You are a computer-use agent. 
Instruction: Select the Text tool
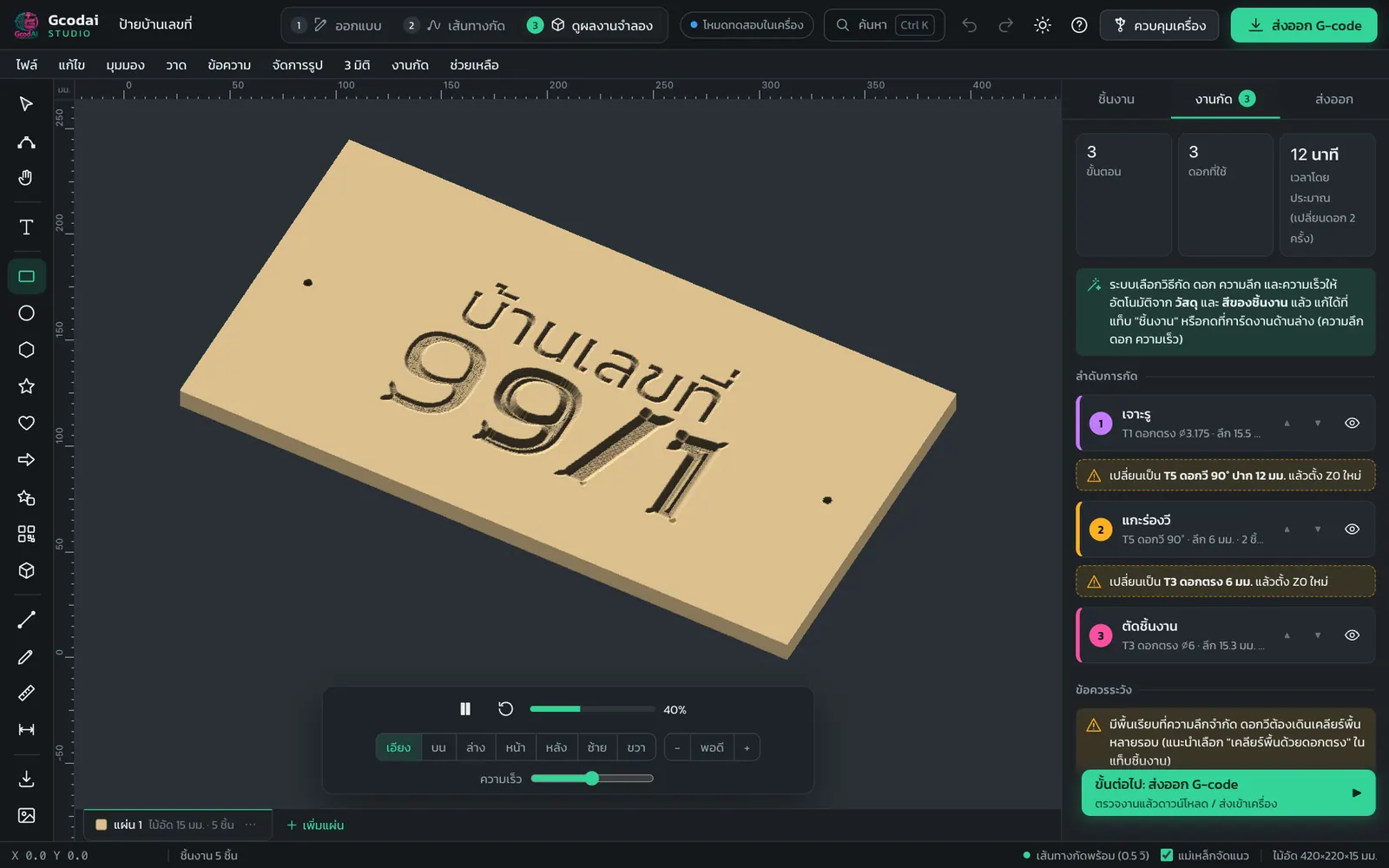(26, 227)
